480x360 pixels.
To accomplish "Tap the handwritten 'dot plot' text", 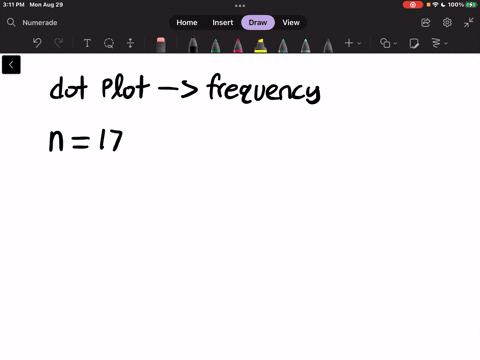I will tap(99, 87).
